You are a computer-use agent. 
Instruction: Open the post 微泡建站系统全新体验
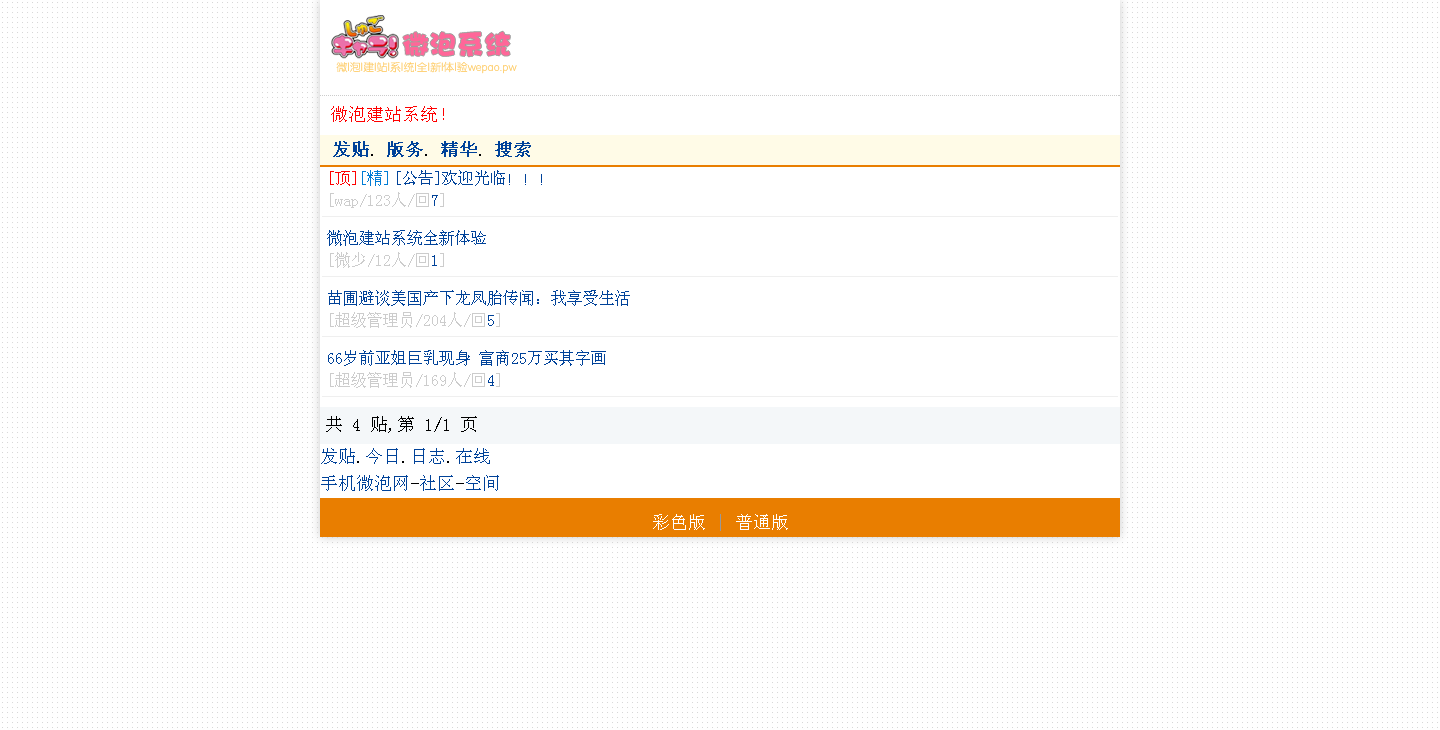(407, 238)
